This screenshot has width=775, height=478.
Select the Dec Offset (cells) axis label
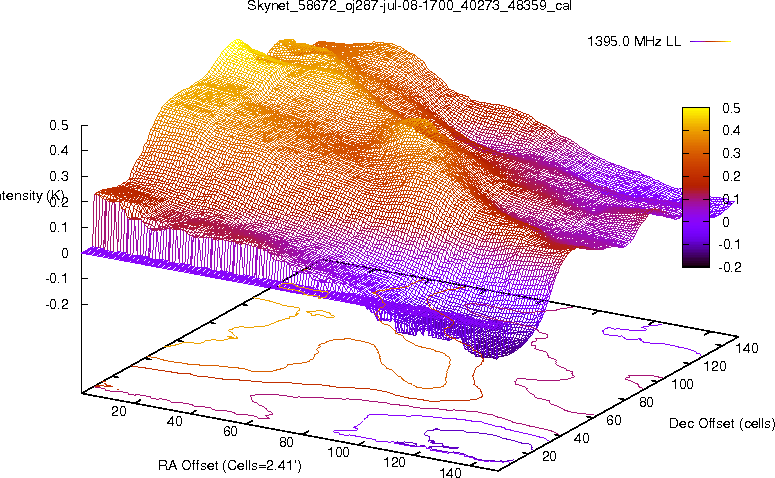click(722, 423)
